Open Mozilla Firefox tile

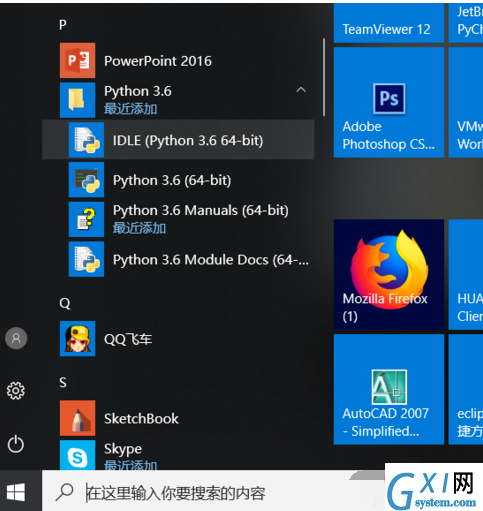pos(389,275)
